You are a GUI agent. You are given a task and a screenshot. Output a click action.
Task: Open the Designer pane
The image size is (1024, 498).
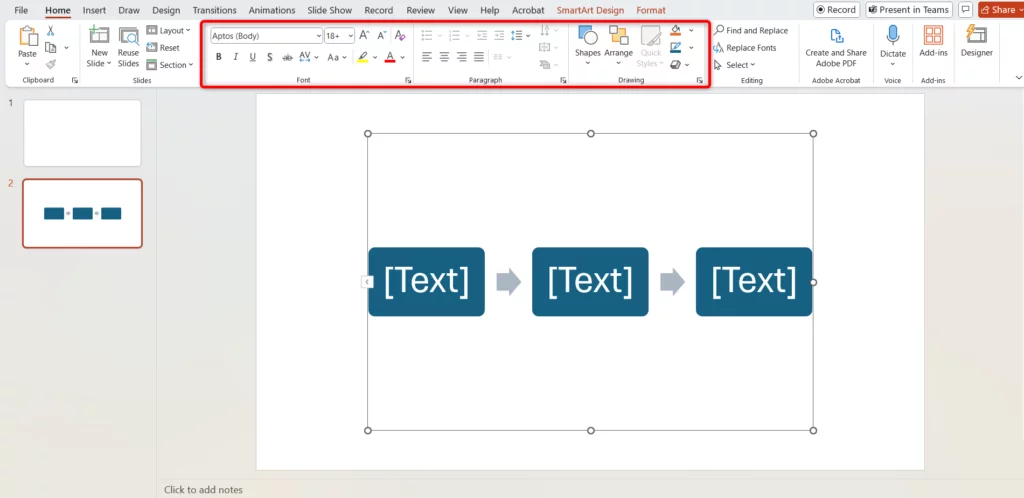click(x=976, y=41)
